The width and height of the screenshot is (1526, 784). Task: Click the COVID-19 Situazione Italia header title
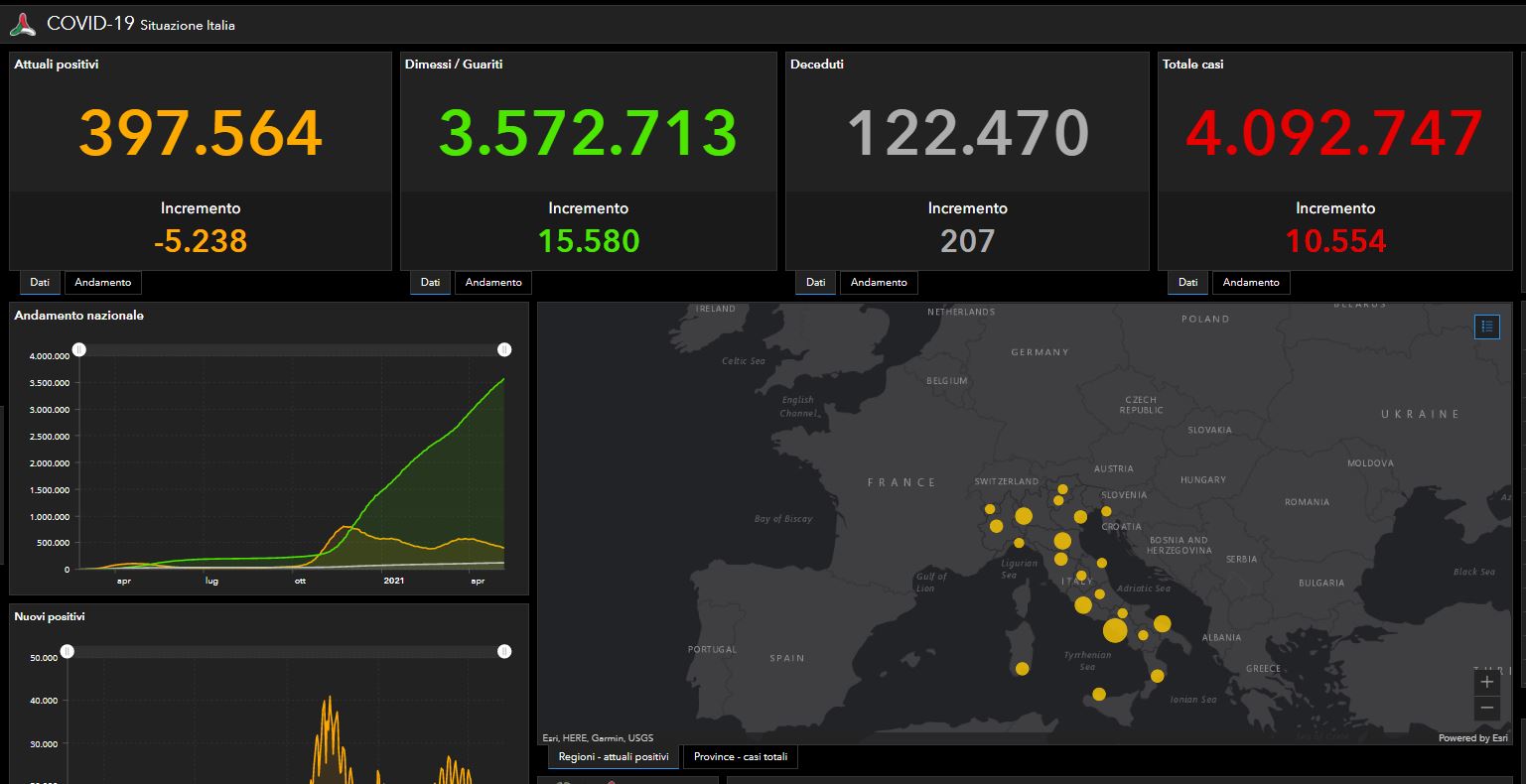point(141,25)
